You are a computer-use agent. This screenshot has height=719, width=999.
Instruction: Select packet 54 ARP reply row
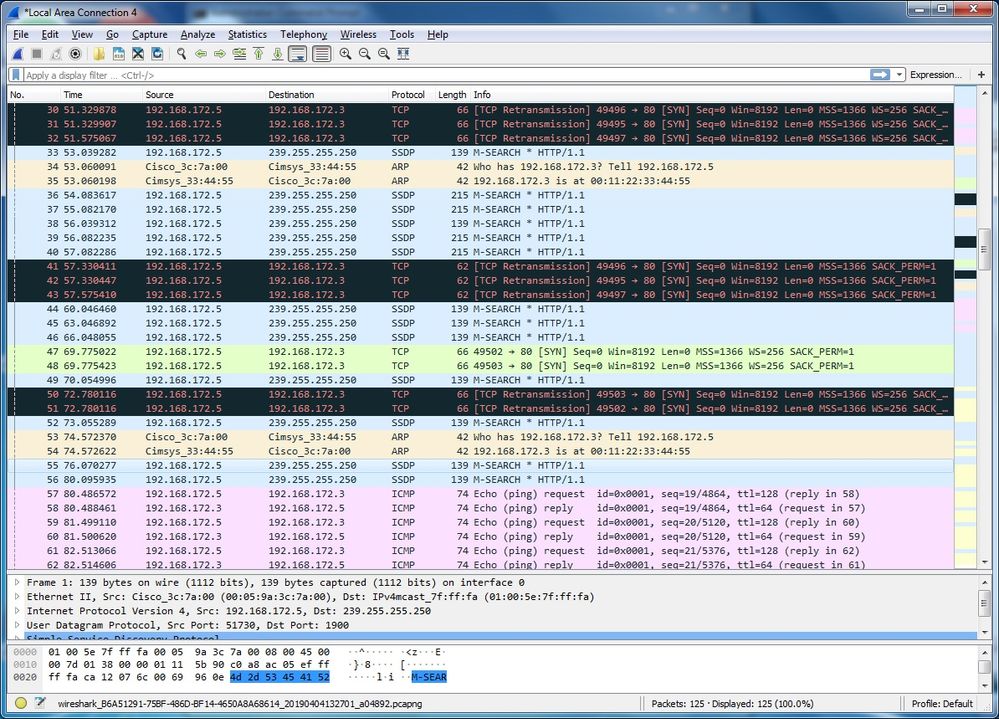pos(481,451)
